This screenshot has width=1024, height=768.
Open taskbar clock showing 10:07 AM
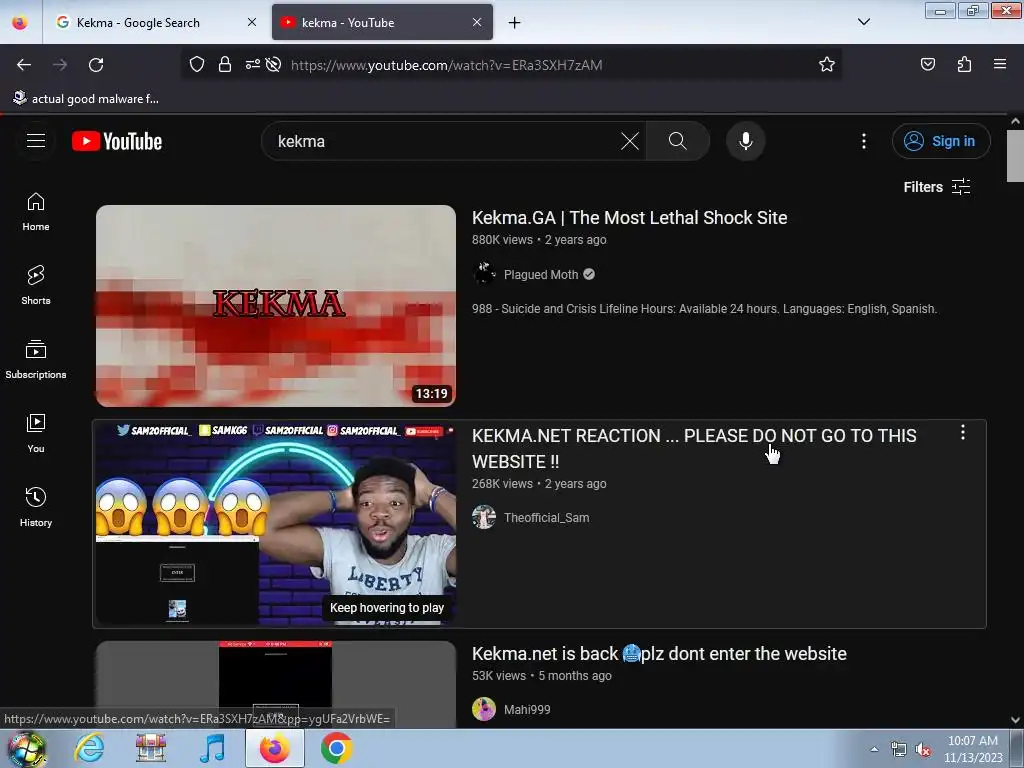click(973, 749)
